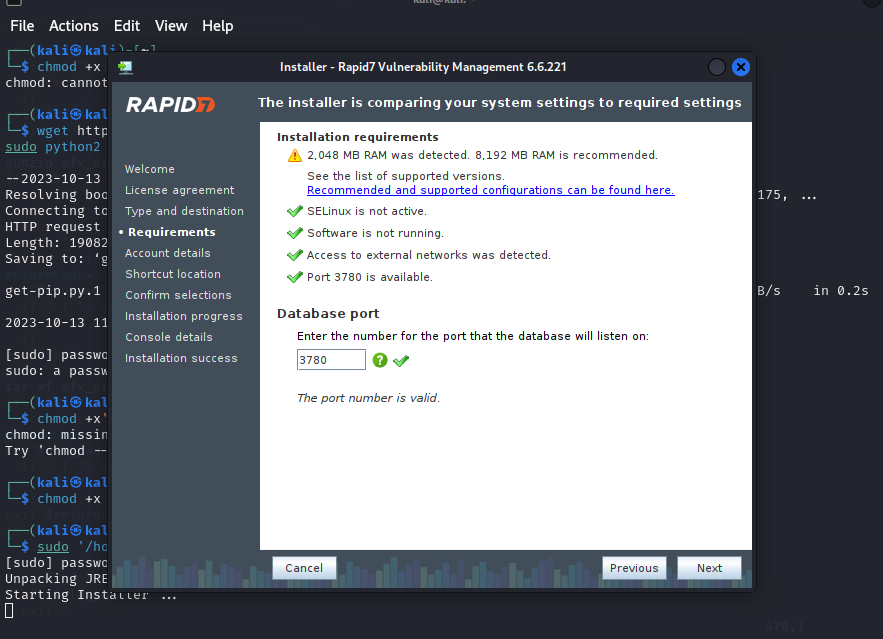883x639 pixels.
Task: Close the installer with the blue X button
Action: point(741,68)
